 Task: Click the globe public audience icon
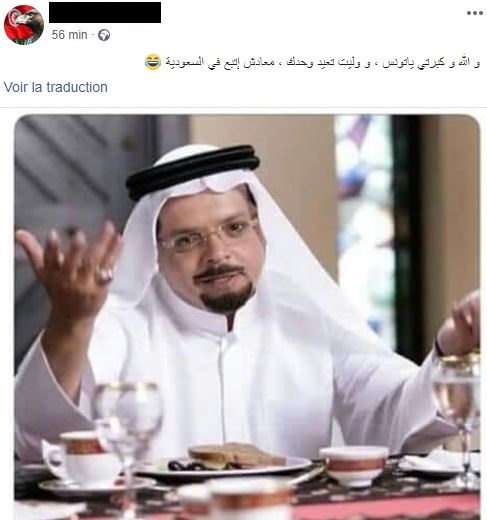(x=104, y=35)
